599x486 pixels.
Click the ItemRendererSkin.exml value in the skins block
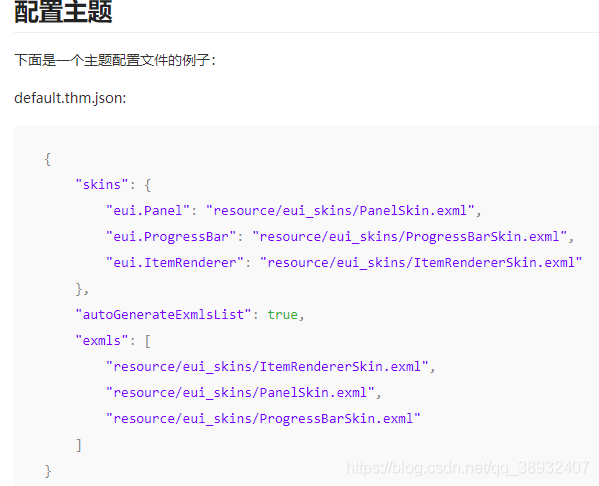(x=421, y=262)
